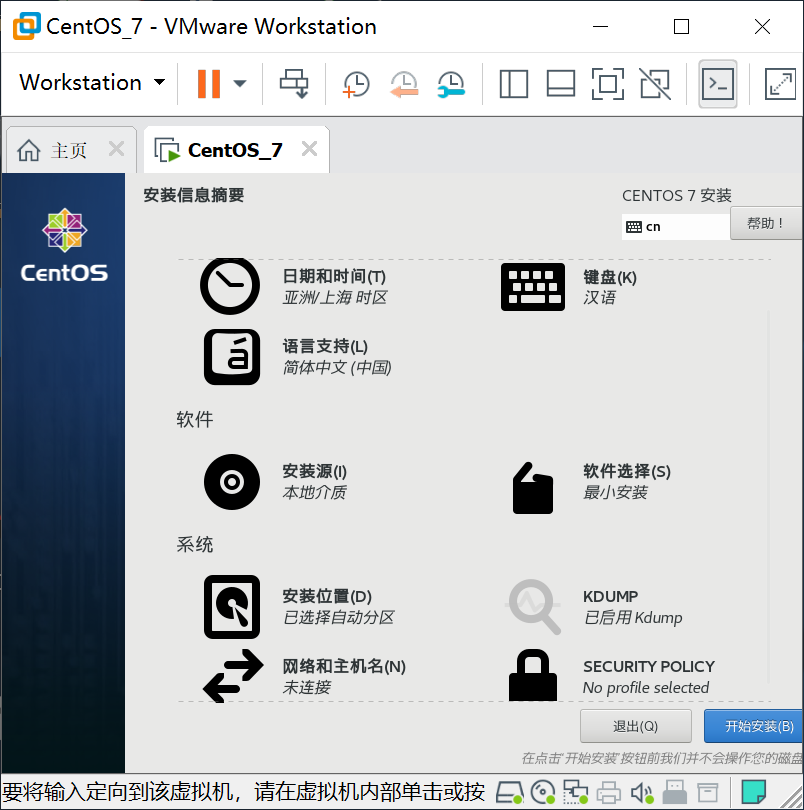Open 网络和主机名 network and hostname

click(x=304, y=676)
